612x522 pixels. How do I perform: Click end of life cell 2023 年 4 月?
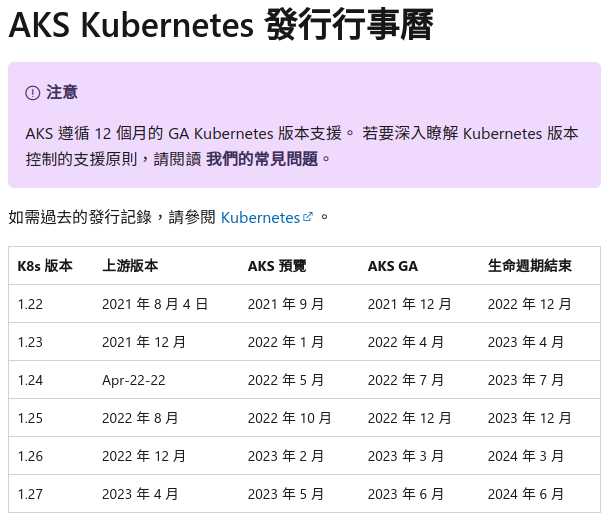tap(526, 342)
